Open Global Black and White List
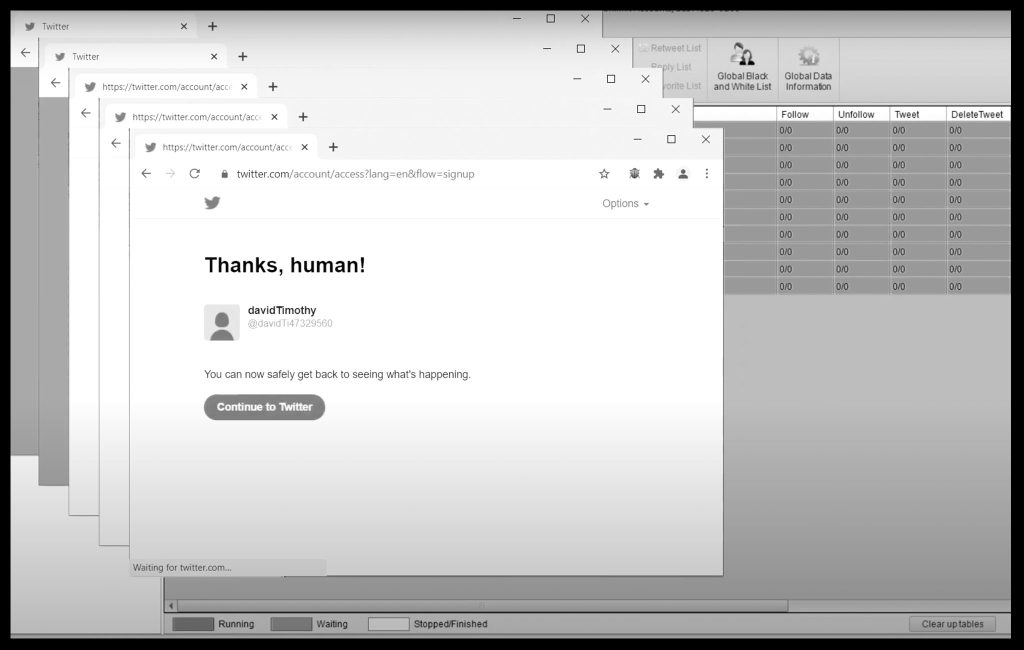Image resolution: width=1024 pixels, height=650 pixels. tap(743, 67)
